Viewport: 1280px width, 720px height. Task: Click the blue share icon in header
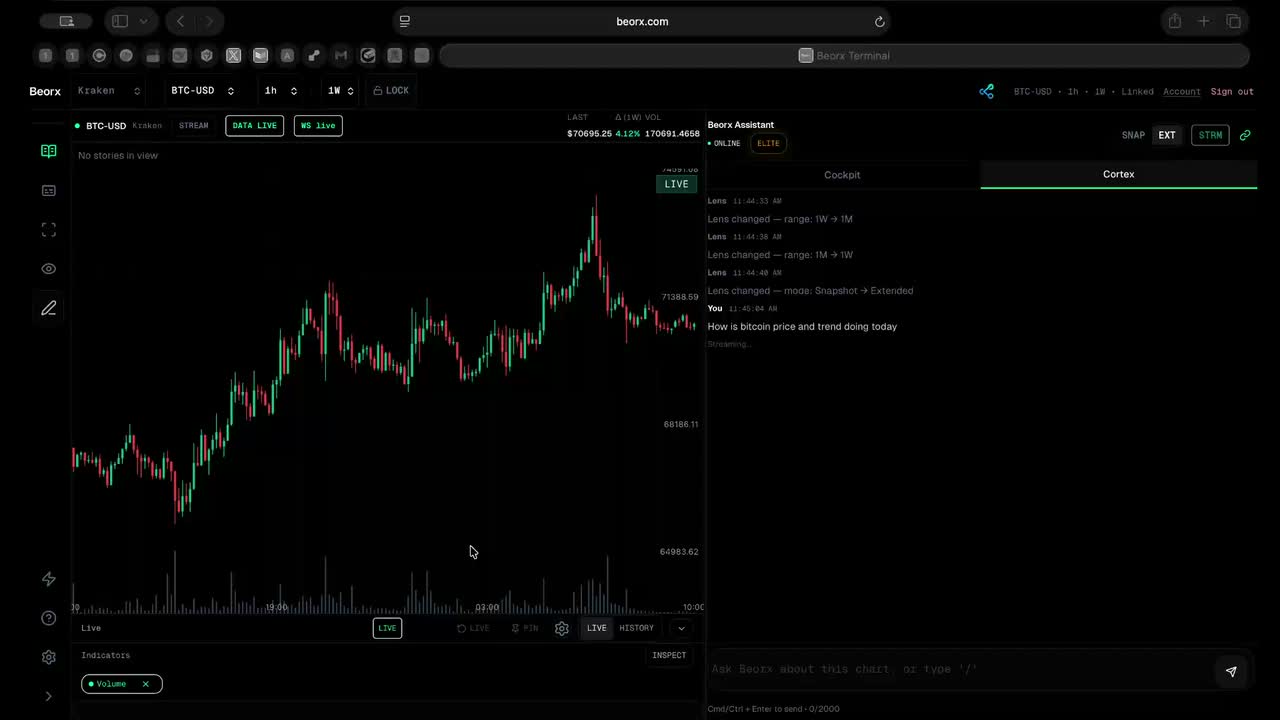pyautogui.click(x=986, y=91)
